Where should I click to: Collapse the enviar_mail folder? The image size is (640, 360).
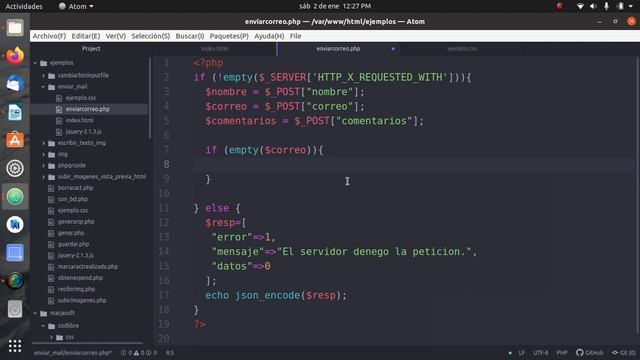(x=43, y=87)
